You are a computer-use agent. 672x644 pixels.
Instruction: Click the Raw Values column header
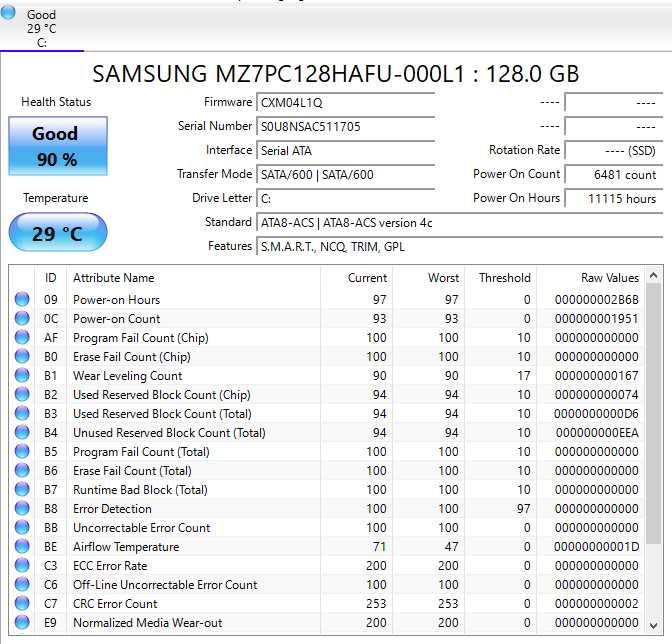(x=590, y=278)
